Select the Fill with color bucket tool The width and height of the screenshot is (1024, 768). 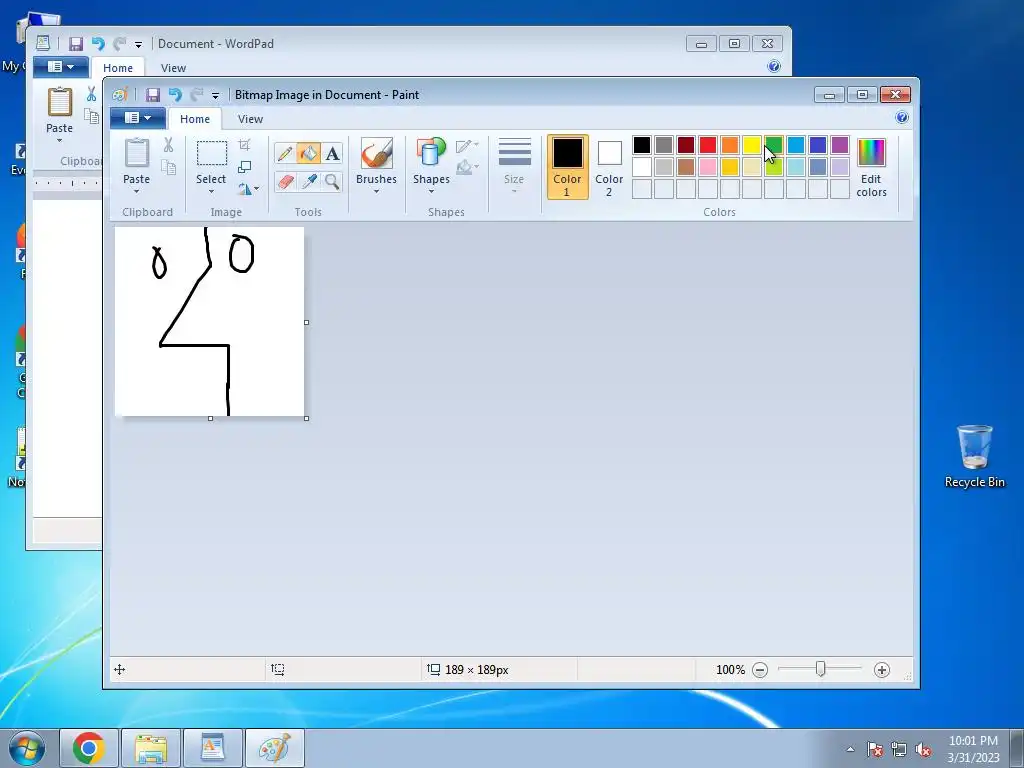[309, 153]
